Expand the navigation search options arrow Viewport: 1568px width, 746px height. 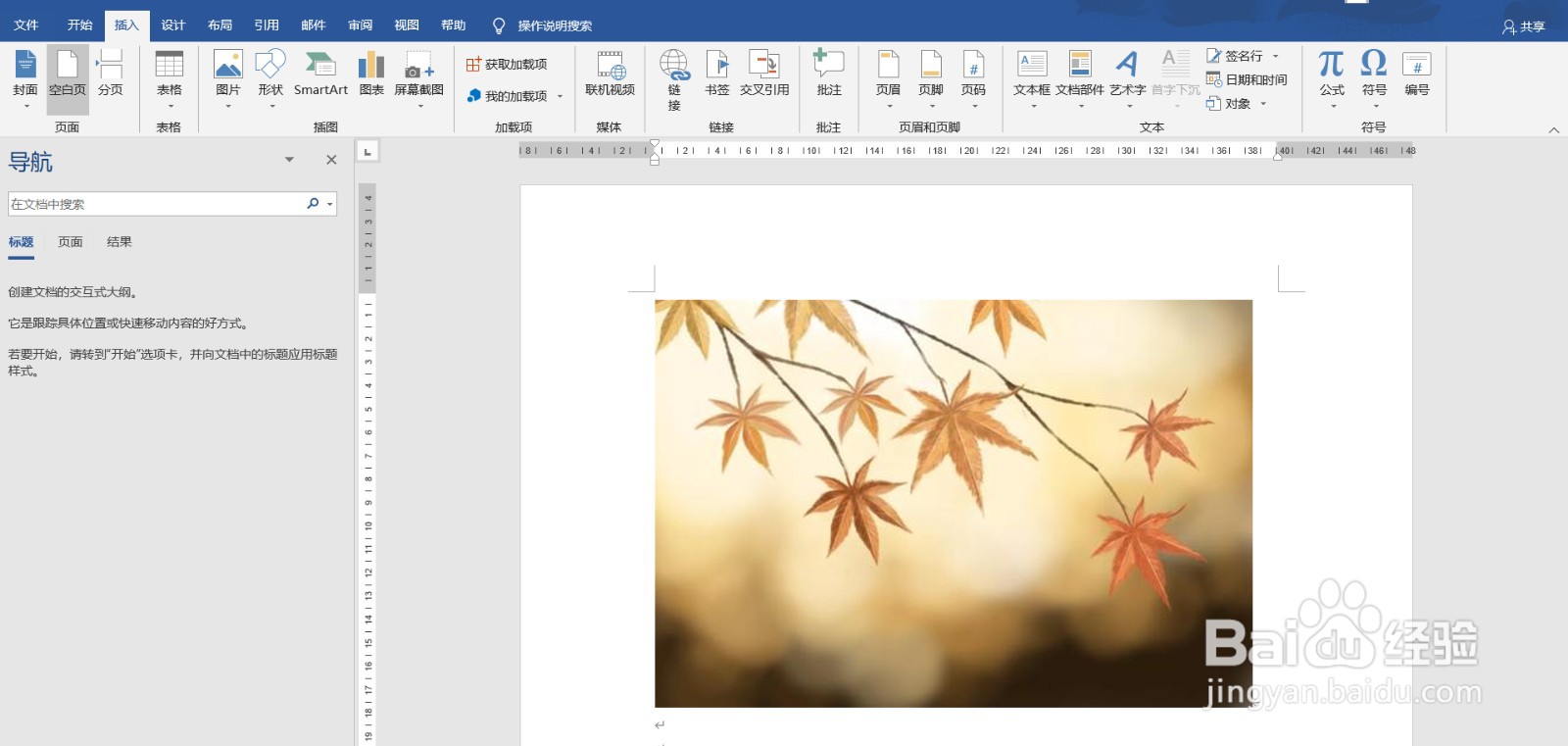pyautogui.click(x=330, y=204)
